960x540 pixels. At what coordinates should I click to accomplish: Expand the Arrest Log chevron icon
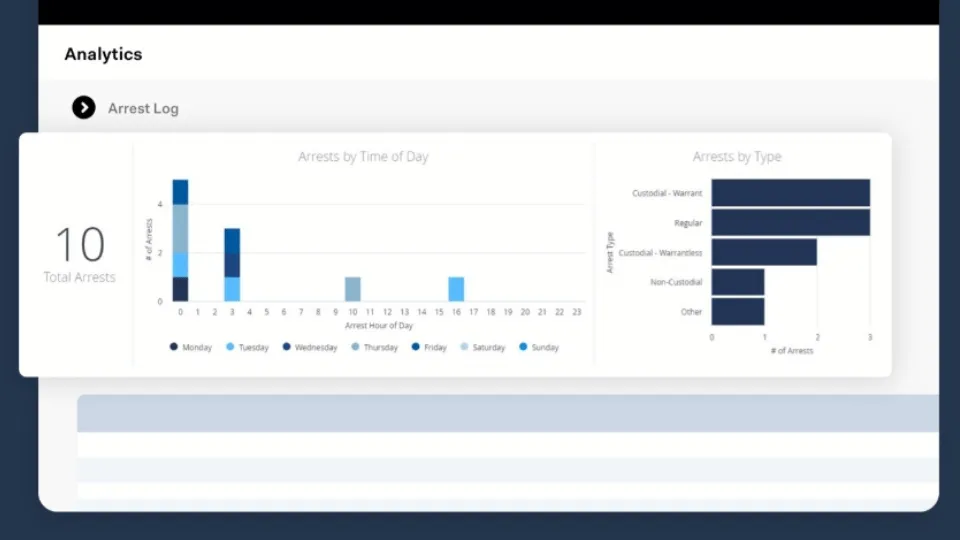coord(84,108)
